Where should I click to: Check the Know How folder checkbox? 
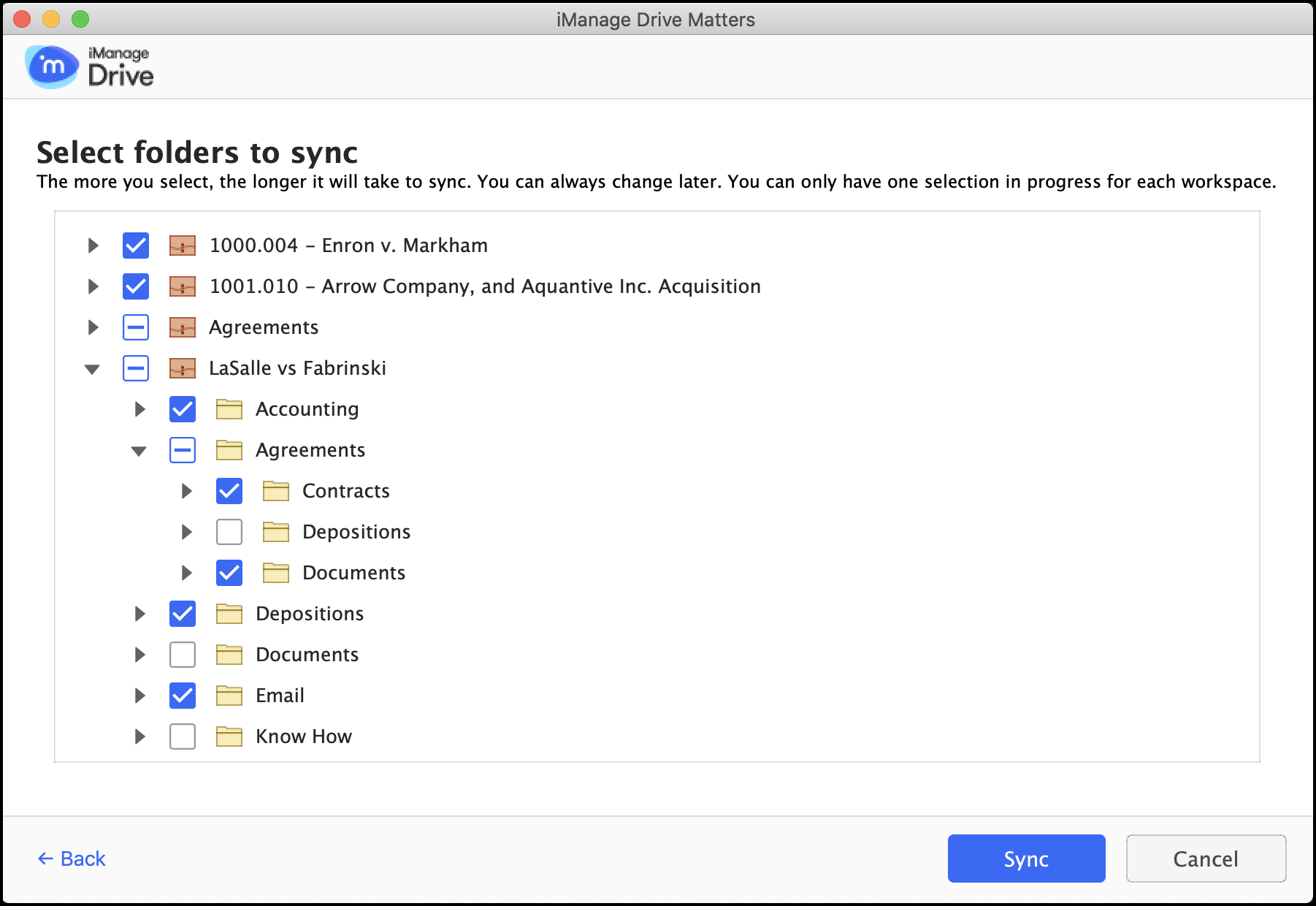click(x=183, y=736)
